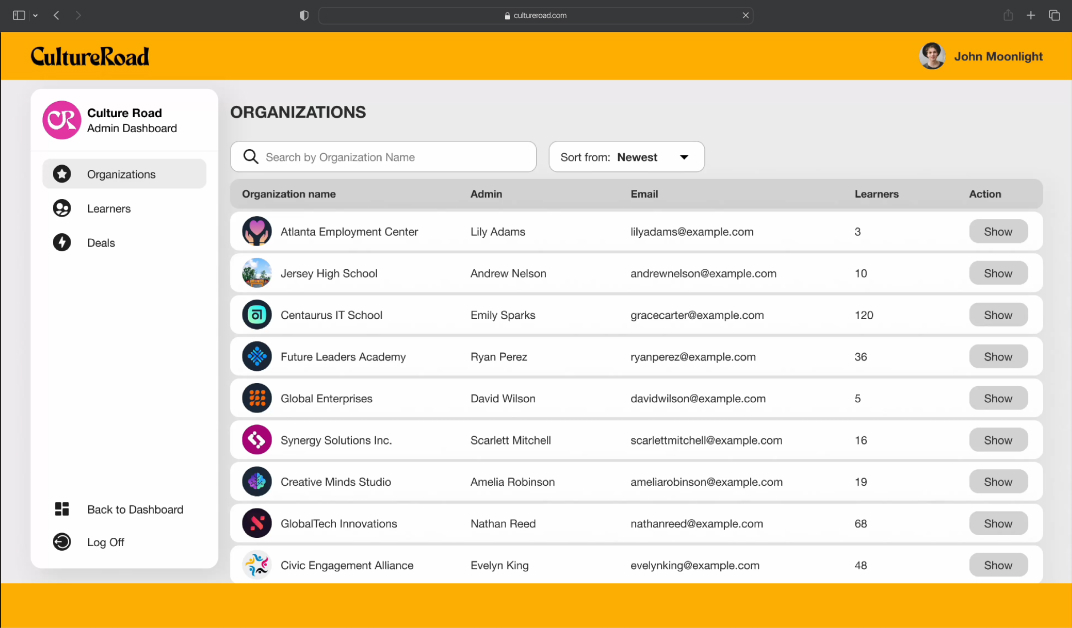
Task: Show Atlanta Employment Center details
Action: point(998,232)
